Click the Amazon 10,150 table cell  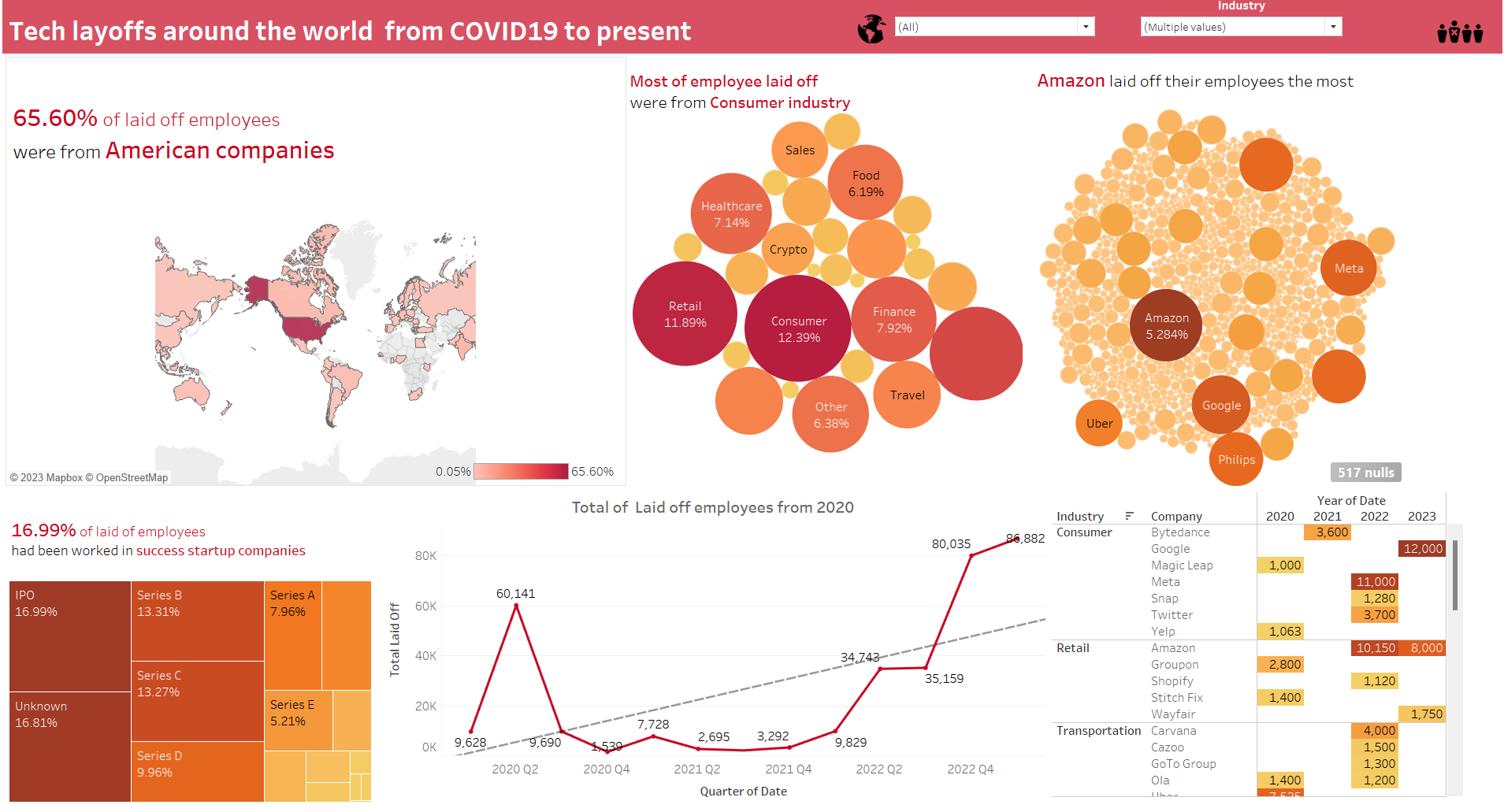(1375, 647)
